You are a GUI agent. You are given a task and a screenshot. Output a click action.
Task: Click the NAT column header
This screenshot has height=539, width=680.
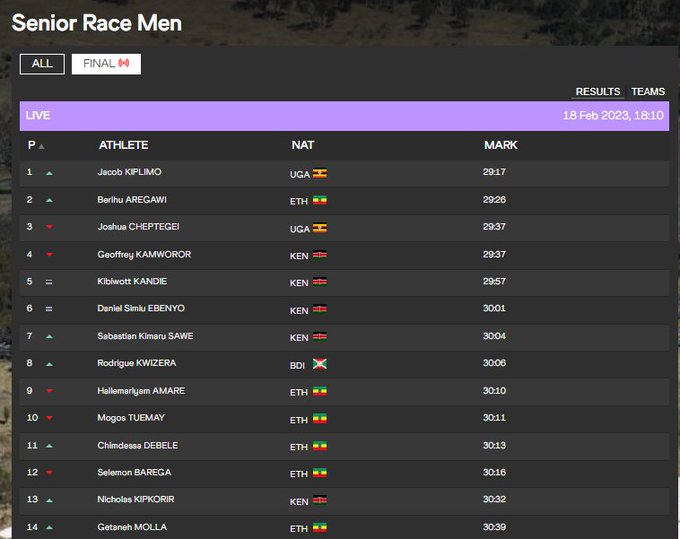coord(302,145)
